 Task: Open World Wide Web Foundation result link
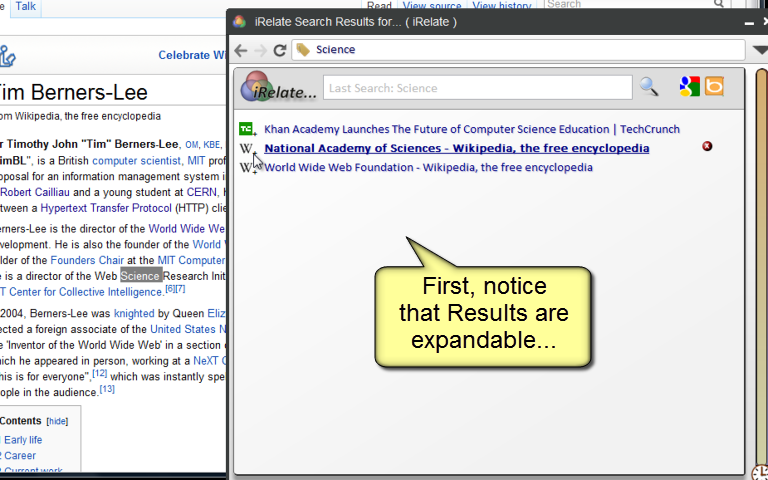428,168
